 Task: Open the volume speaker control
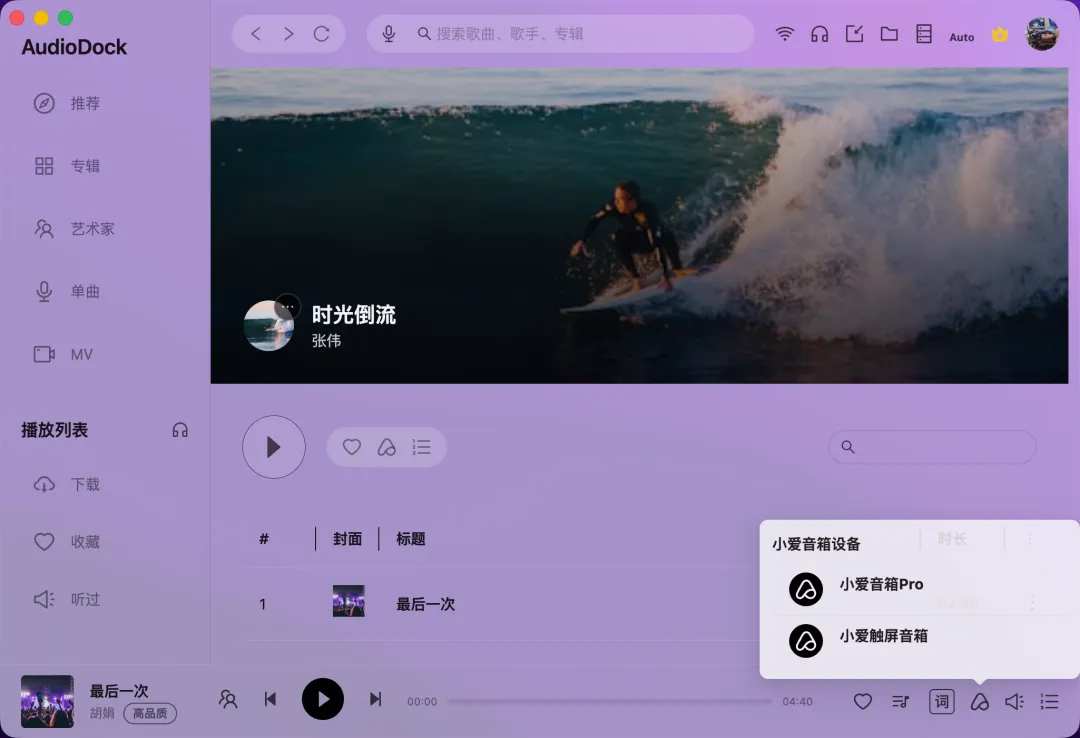coord(1014,701)
